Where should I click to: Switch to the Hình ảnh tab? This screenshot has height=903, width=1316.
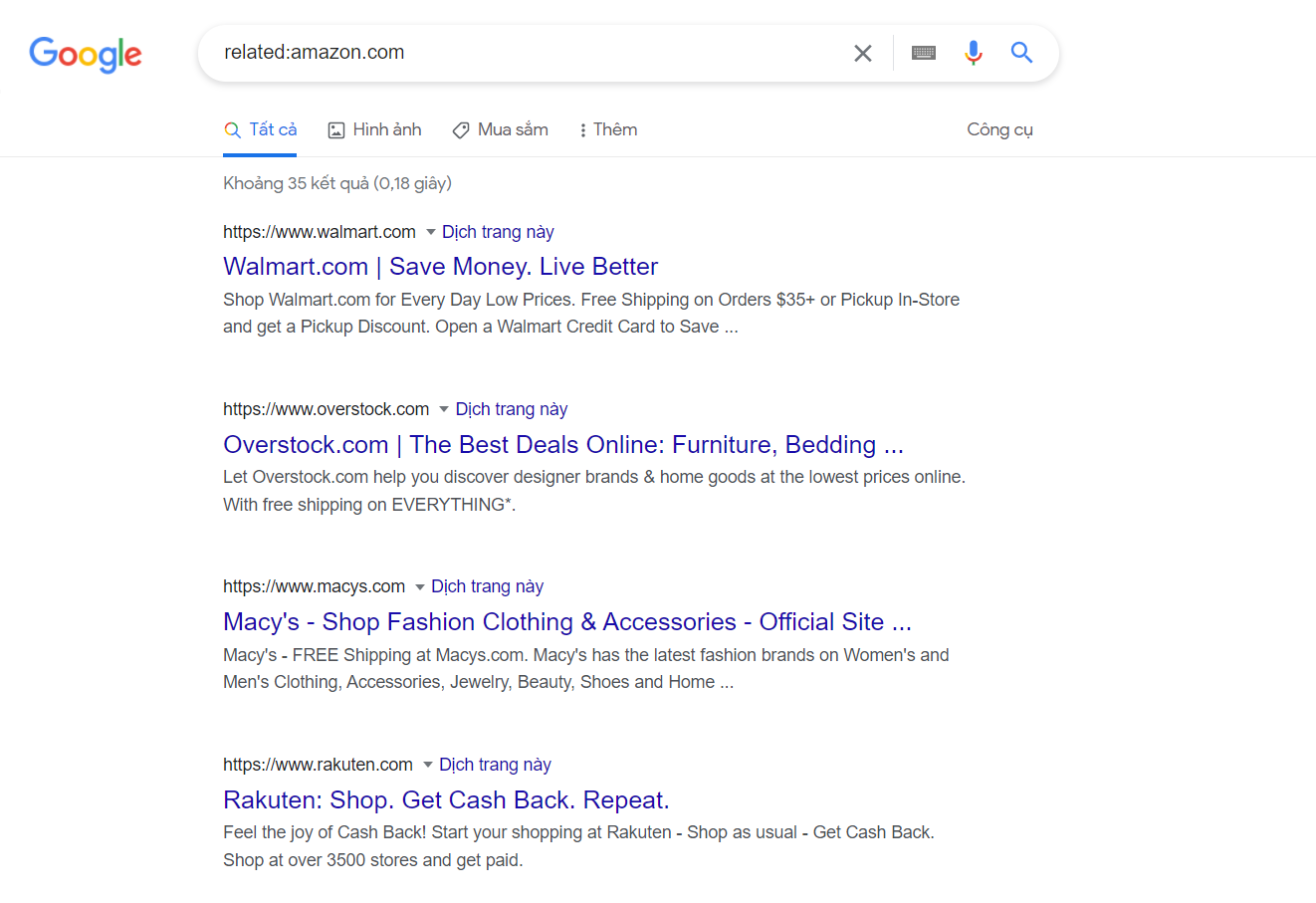coord(375,129)
